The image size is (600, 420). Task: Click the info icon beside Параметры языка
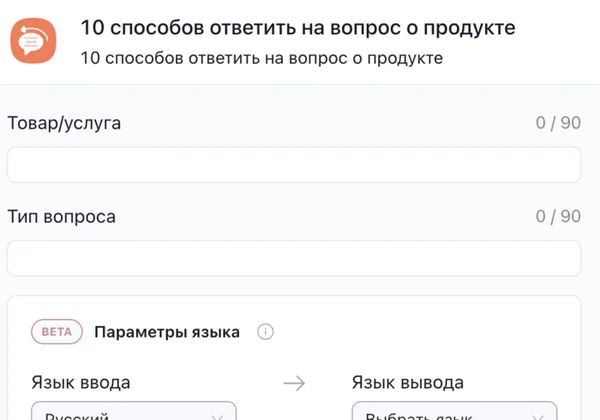coord(265,332)
